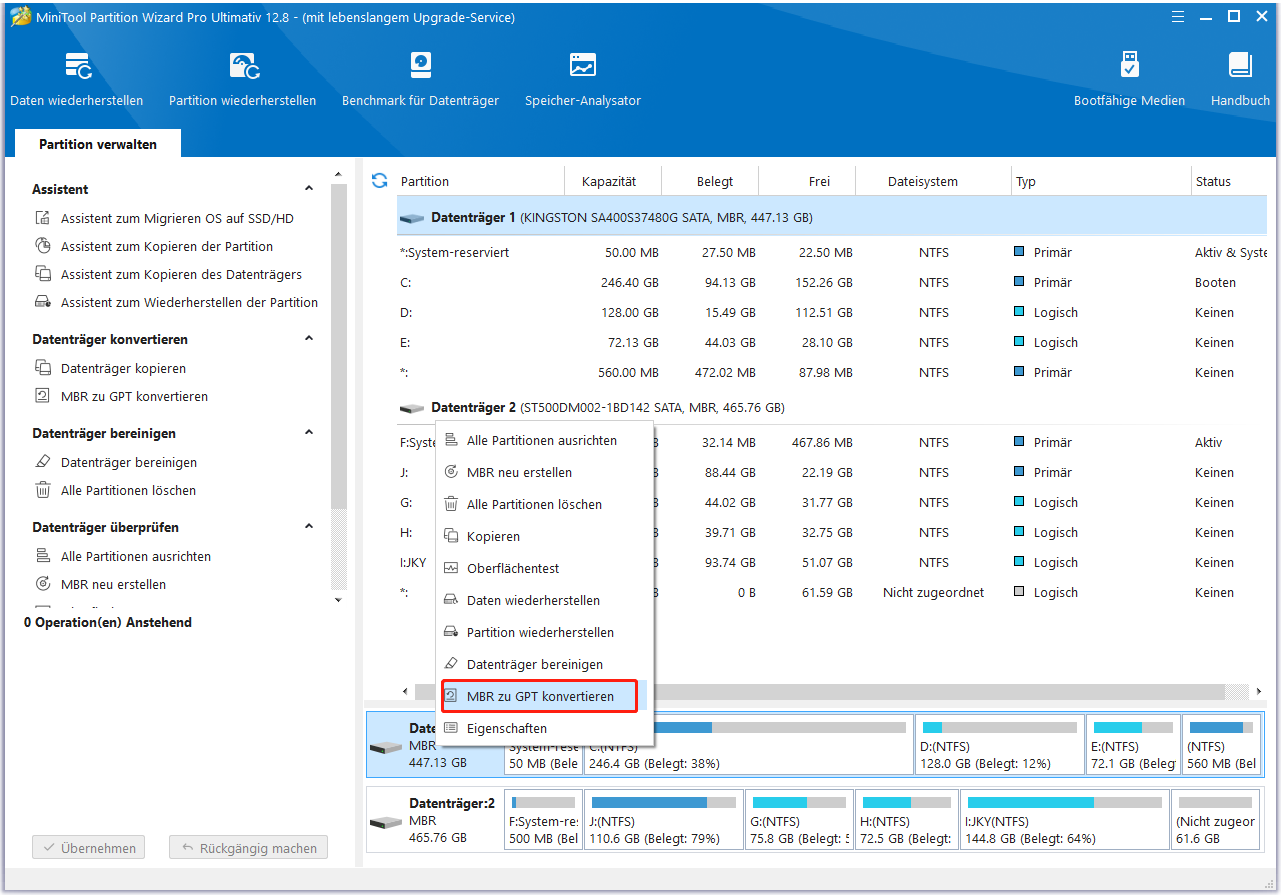Screen dimensions: 1283x896
Task: Choose Alle Partitionen ausrichten in context menu
Action: point(545,440)
